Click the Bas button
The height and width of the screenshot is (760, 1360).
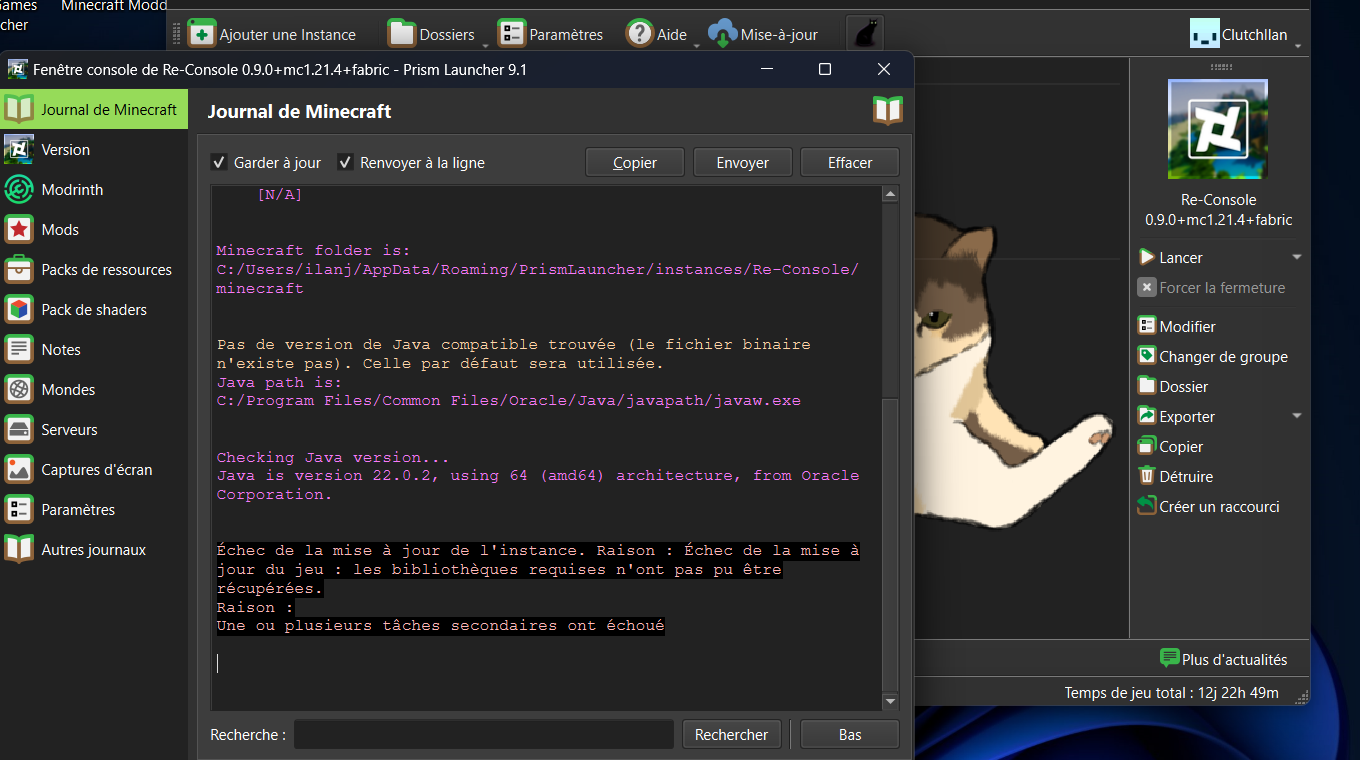coord(850,734)
